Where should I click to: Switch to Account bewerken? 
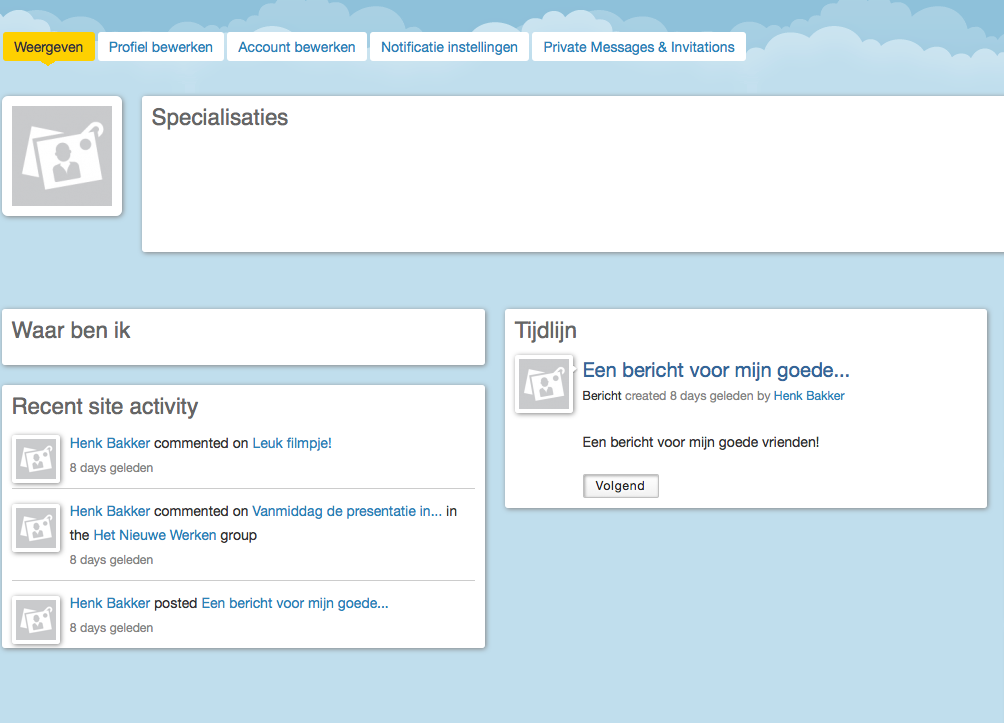(x=296, y=46)
